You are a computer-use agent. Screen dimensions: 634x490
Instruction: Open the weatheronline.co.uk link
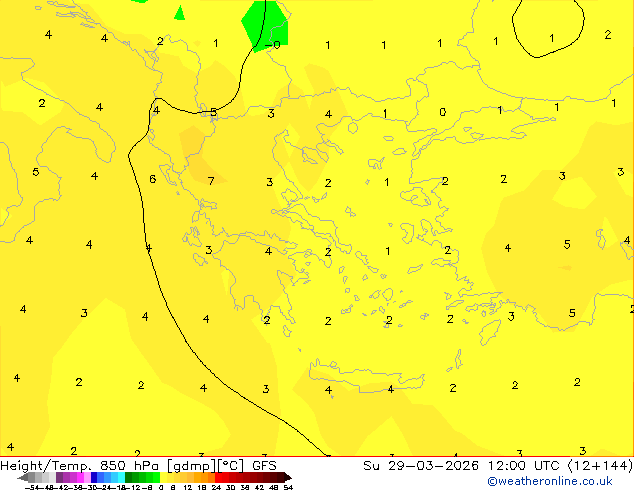[x=550, y=481]
